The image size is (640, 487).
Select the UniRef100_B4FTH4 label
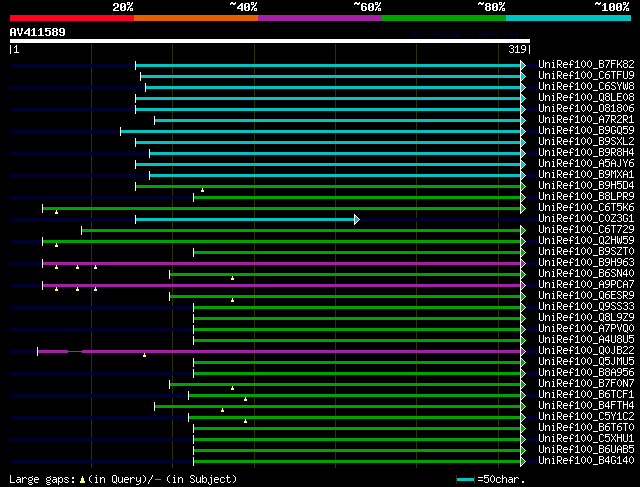coord(586,406)
